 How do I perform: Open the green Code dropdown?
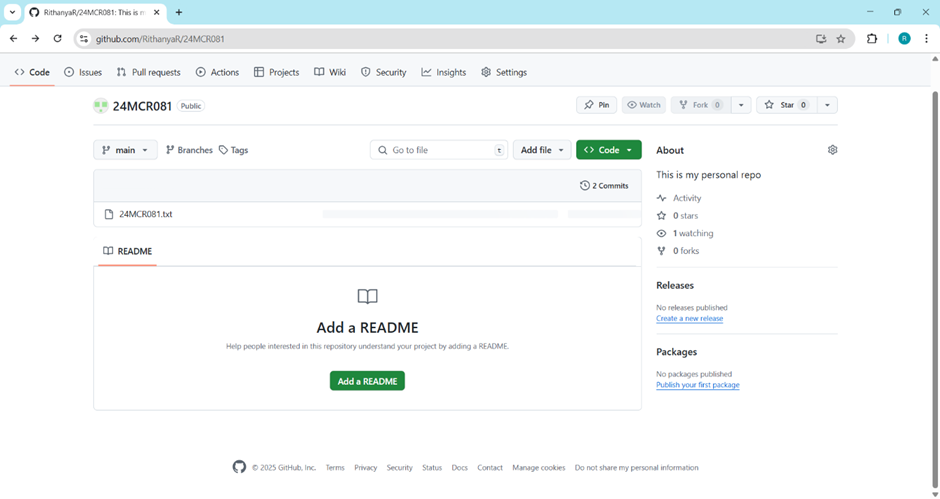pos(608,150)
